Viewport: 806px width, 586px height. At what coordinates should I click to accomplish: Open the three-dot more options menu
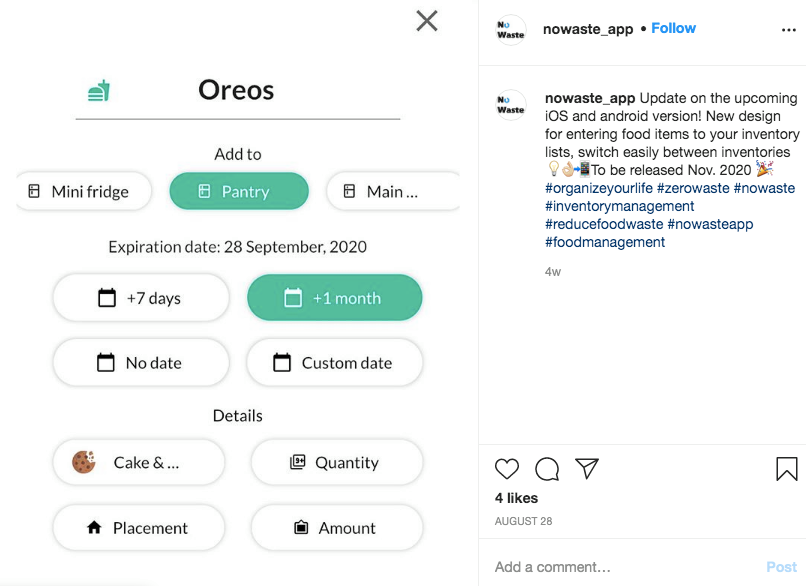789,30
